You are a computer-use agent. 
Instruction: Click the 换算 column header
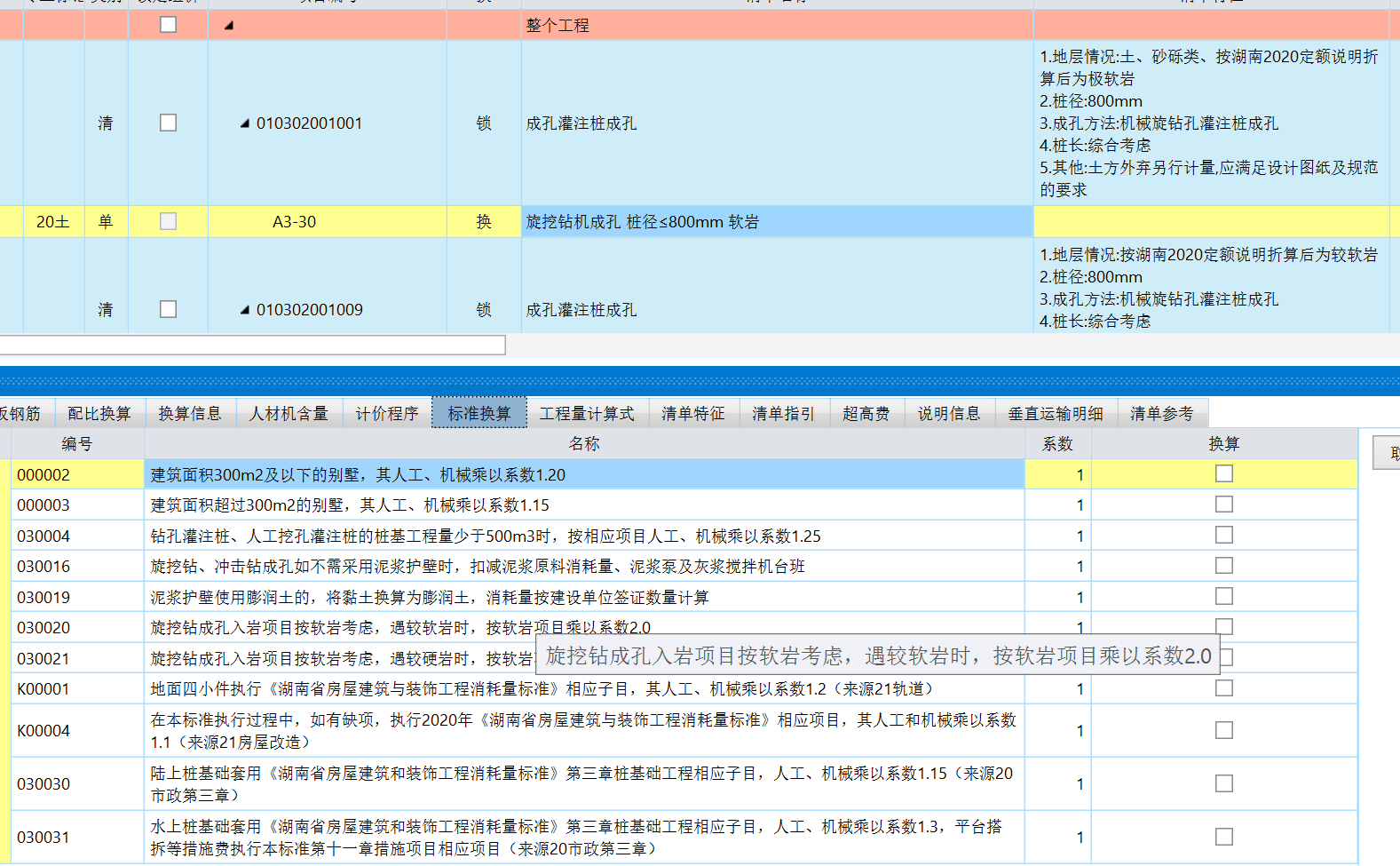[x=1224, y=443]
